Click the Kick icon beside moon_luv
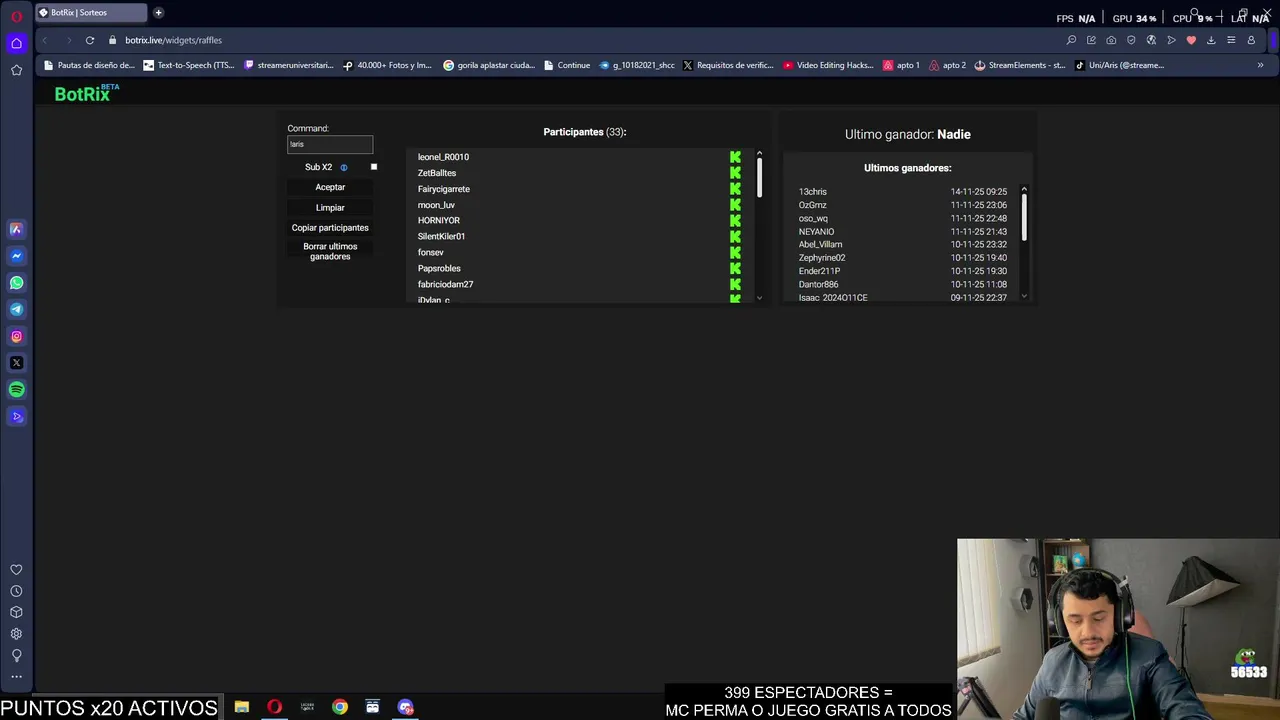Screen dimensions: 1280x720 735,205
